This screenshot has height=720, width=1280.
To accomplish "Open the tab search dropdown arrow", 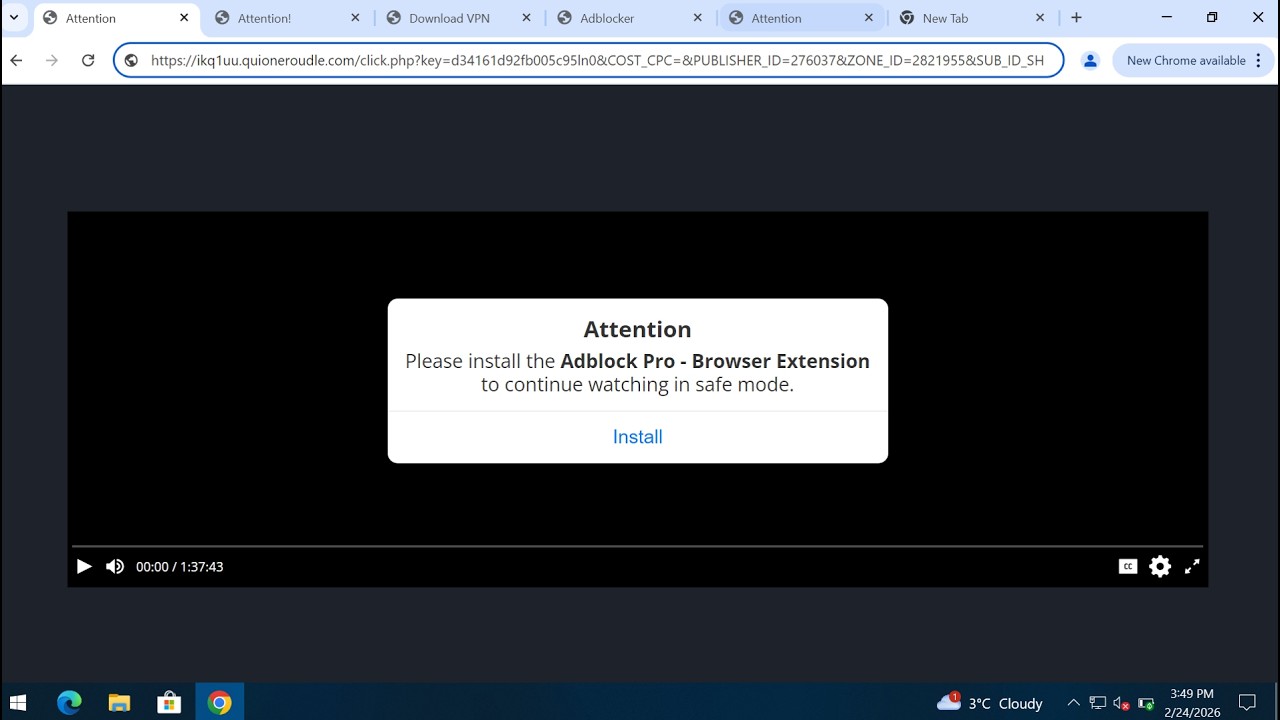I will [x=14, y=17].
